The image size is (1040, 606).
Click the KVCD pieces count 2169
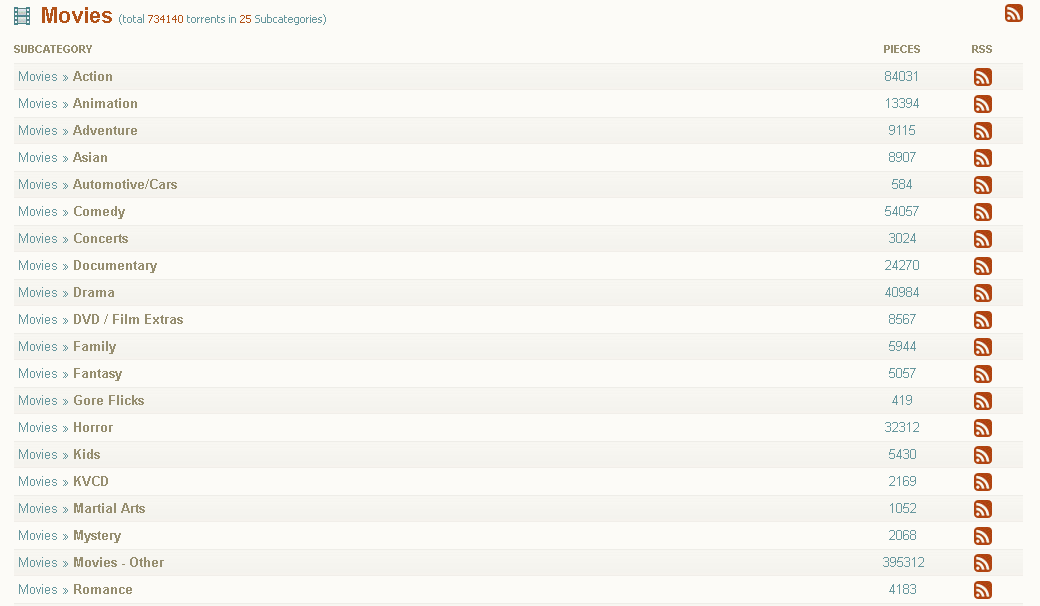tap(902, 481)
